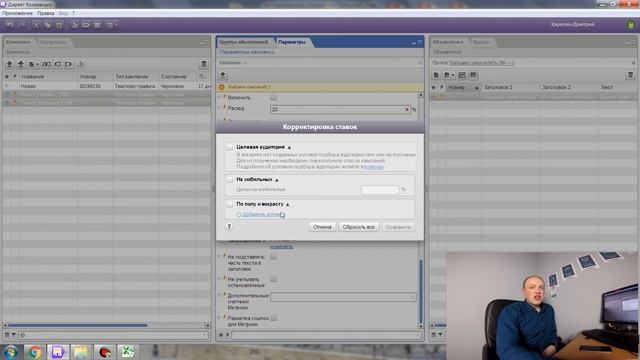This screenshot has height=360, width=640.
Task: Open the Вид menu
Action: (63, 13)
